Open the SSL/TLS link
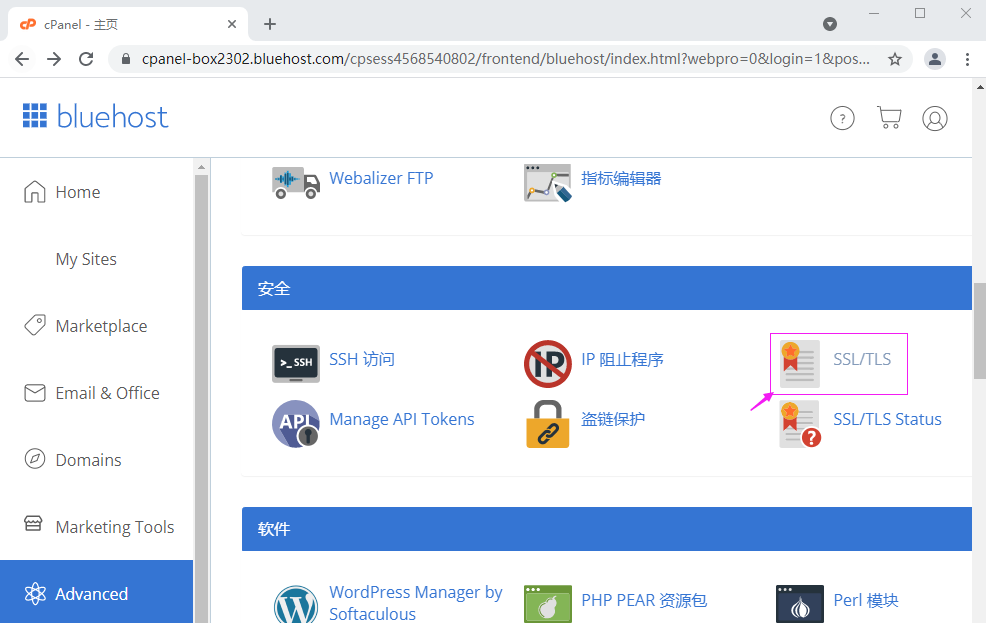Screen dimensions: 986x623 coord(862,360)
